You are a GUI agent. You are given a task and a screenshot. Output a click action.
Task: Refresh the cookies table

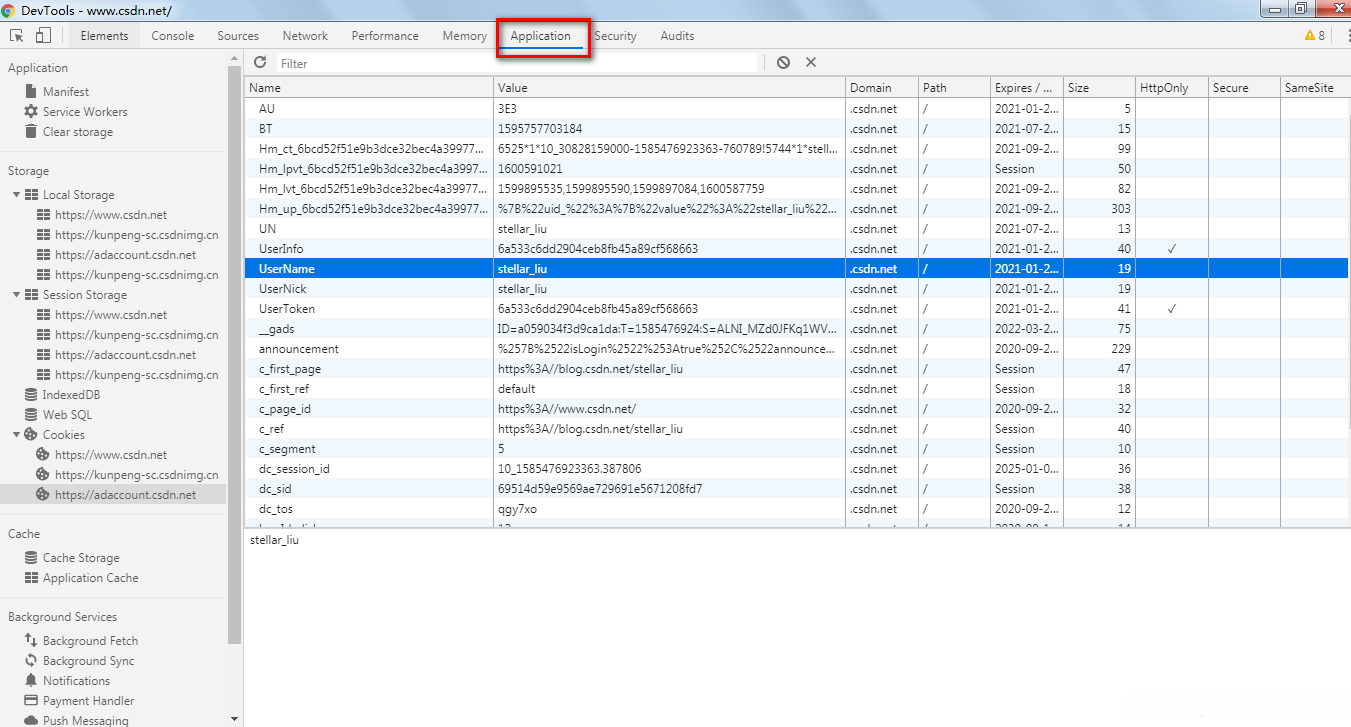click(260, 62)
